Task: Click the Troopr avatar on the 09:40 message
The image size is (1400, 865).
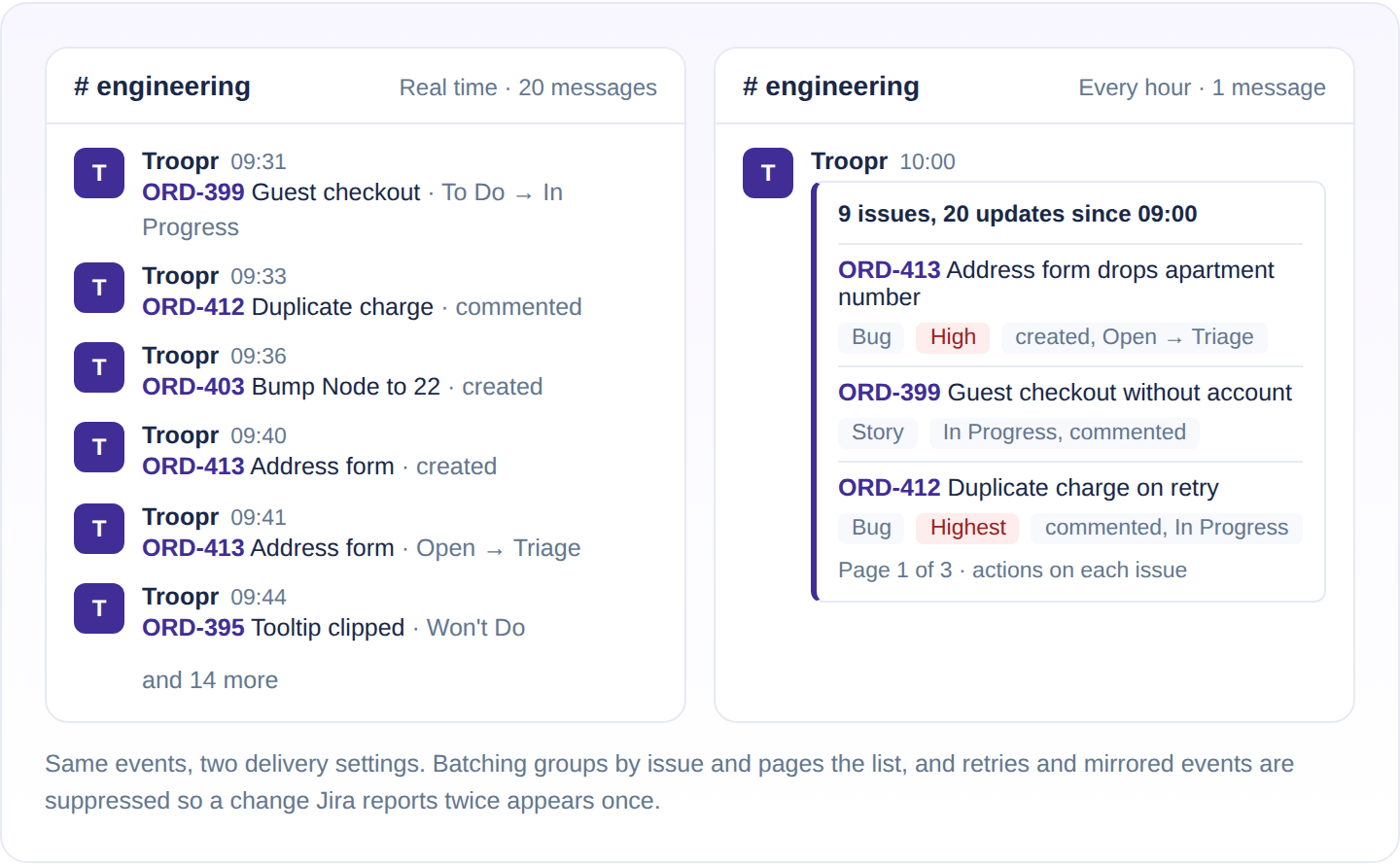Action: [x=99, y=447]
